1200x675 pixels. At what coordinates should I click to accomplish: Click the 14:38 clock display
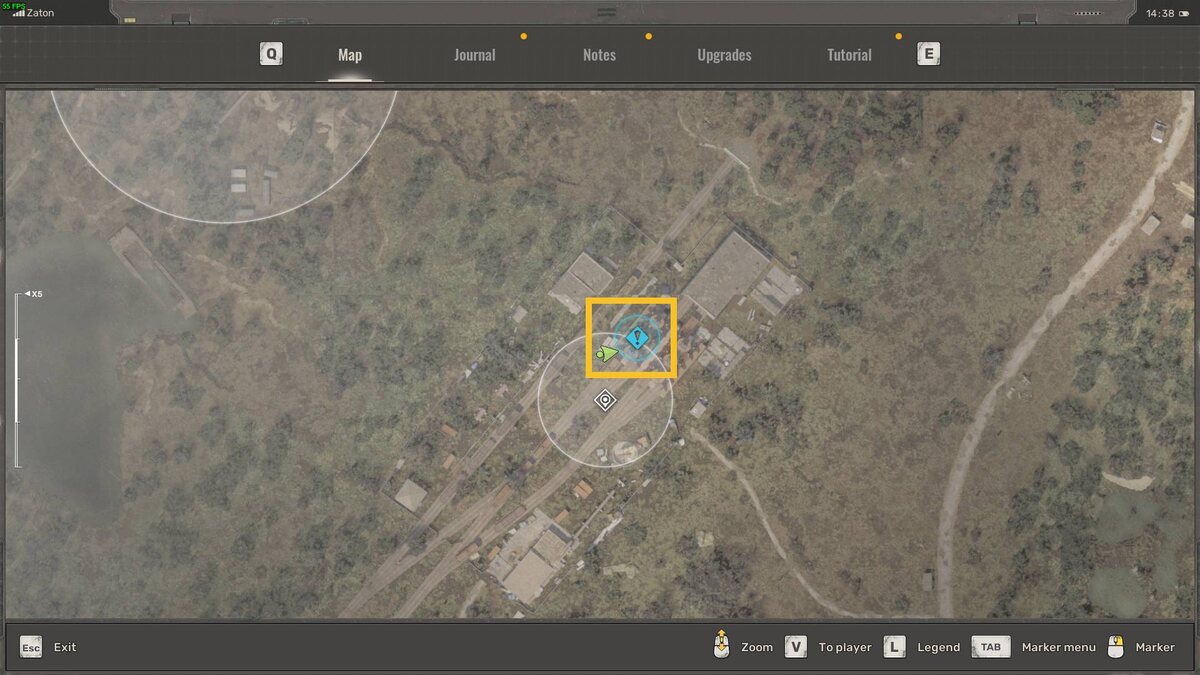1161,13
